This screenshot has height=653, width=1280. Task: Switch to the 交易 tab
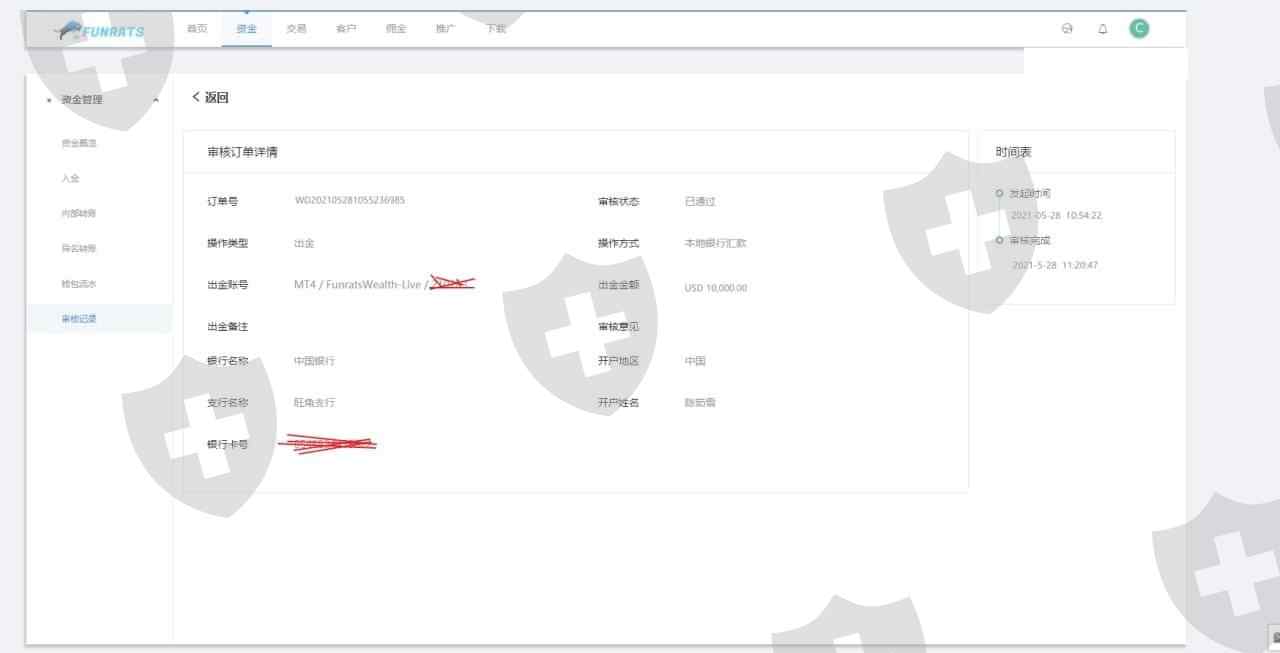296,29
